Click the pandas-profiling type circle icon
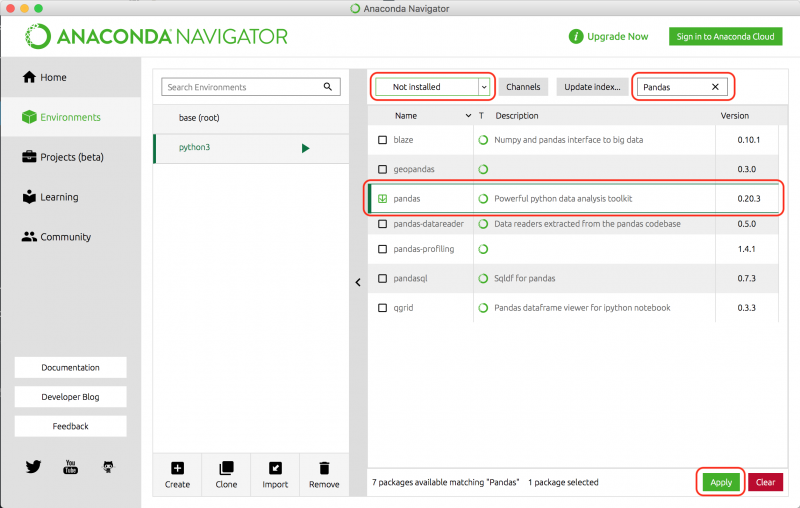 pyautogui.click(x=483, y=249)
